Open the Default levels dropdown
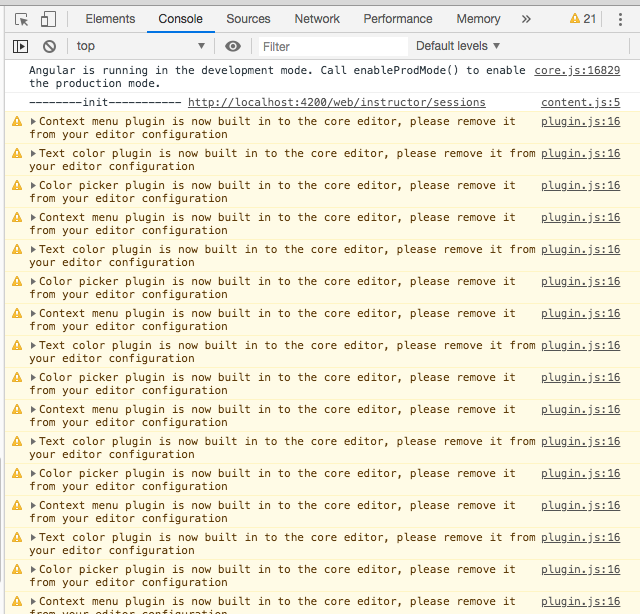This screenshot has height=614, width=640. point(458,46)
